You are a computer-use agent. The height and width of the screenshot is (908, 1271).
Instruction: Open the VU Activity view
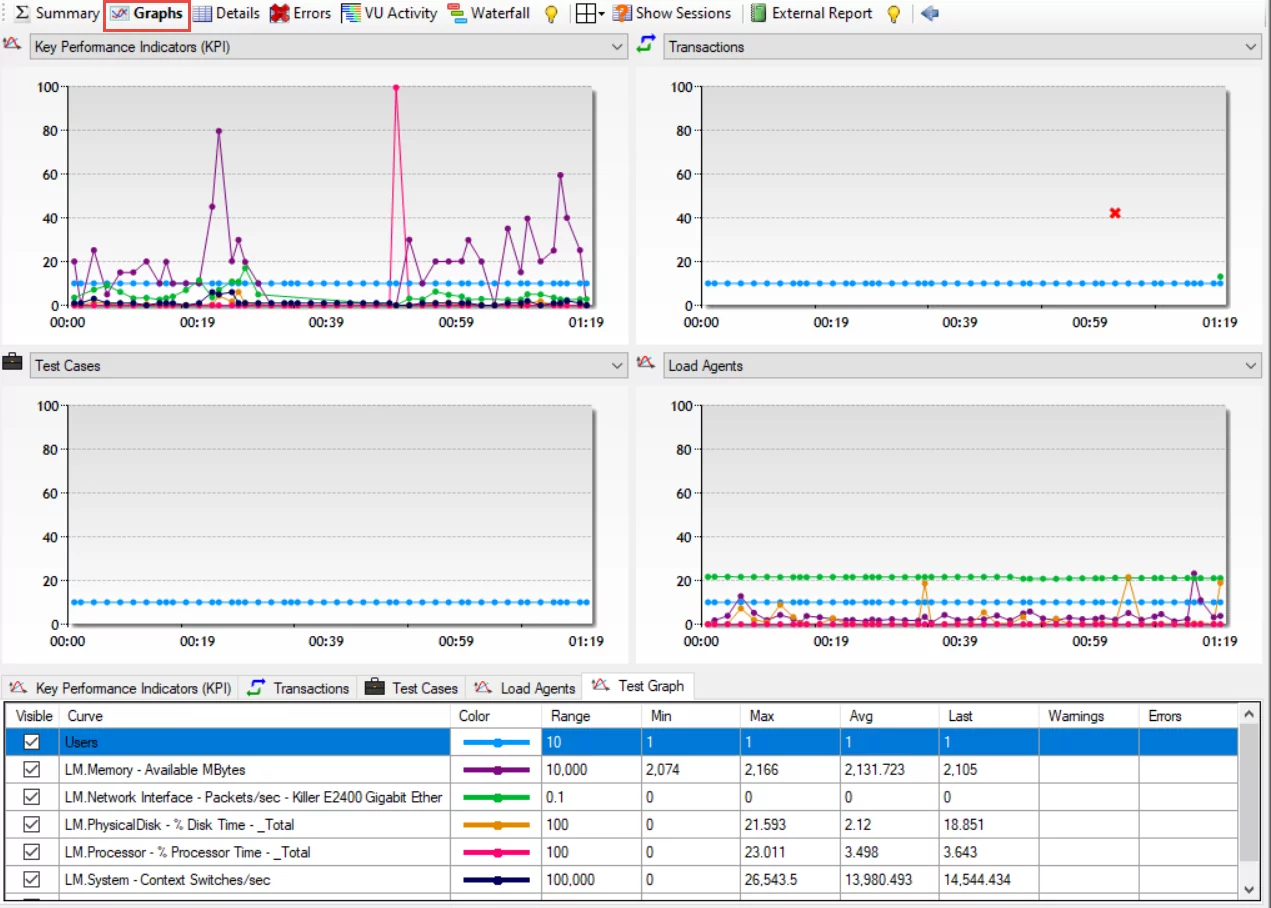[389, 14]
